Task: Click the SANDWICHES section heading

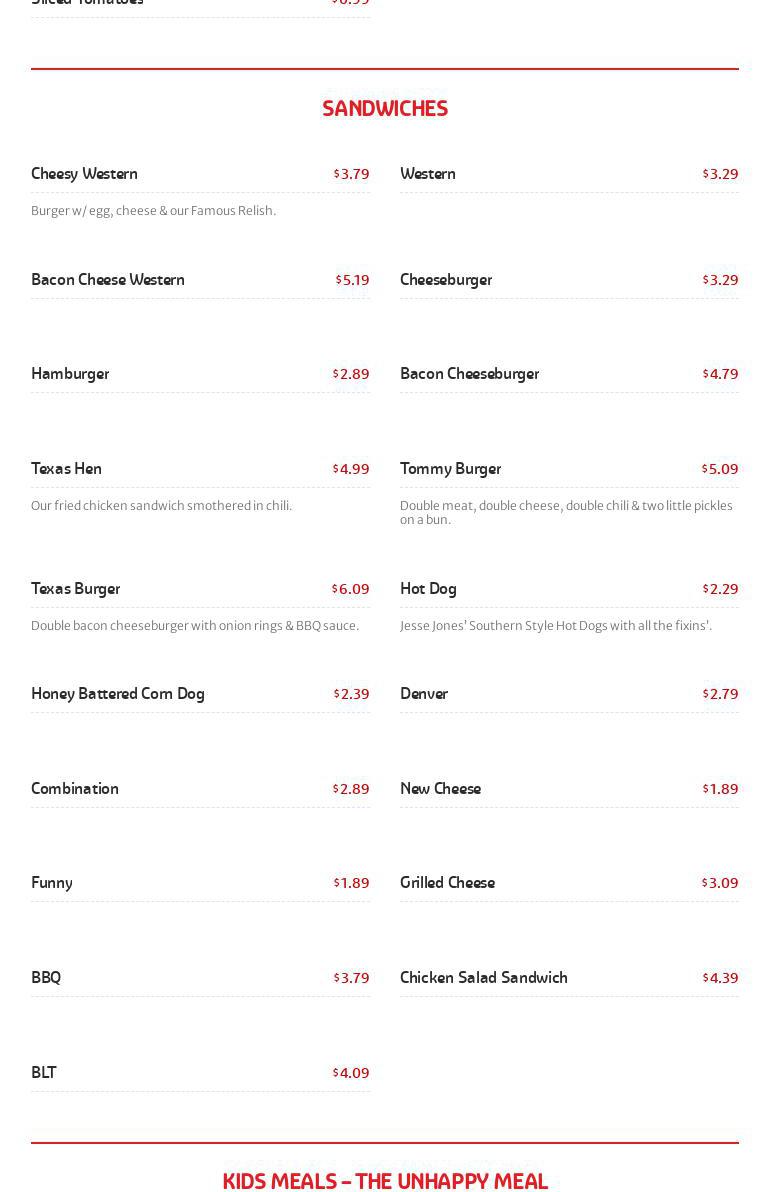Action: (x=384, y=108)
